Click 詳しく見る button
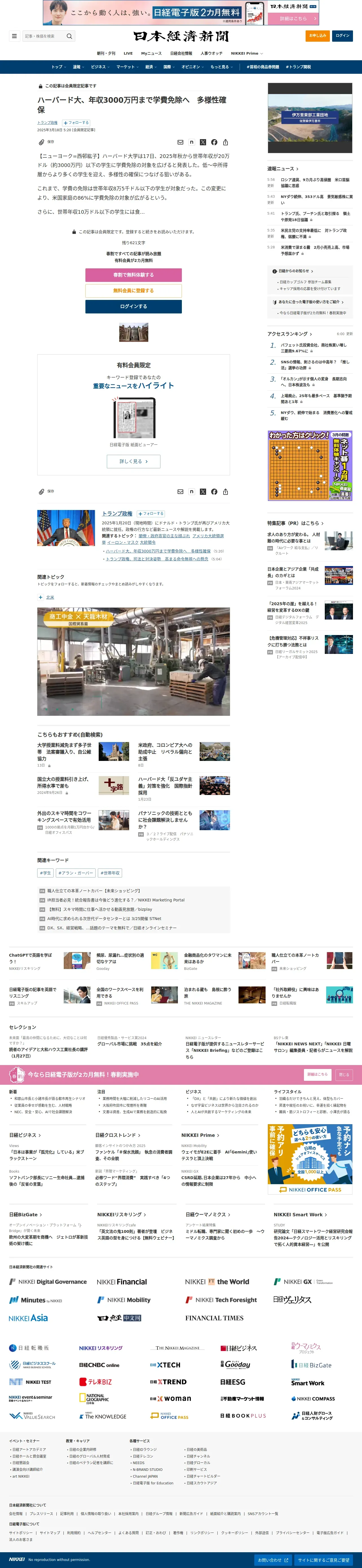Image resolution: width=362 pixels, height=1568 pixels. pos(133,461)
